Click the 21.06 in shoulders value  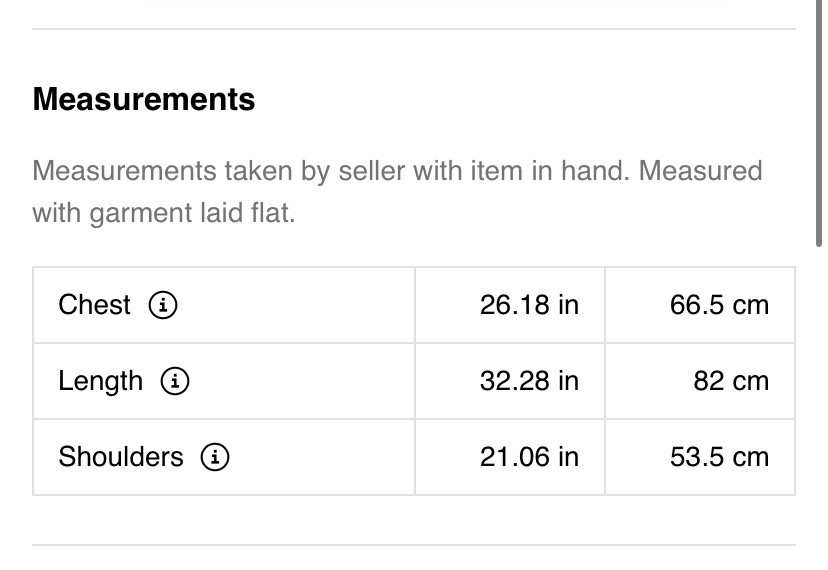[529, 457]
